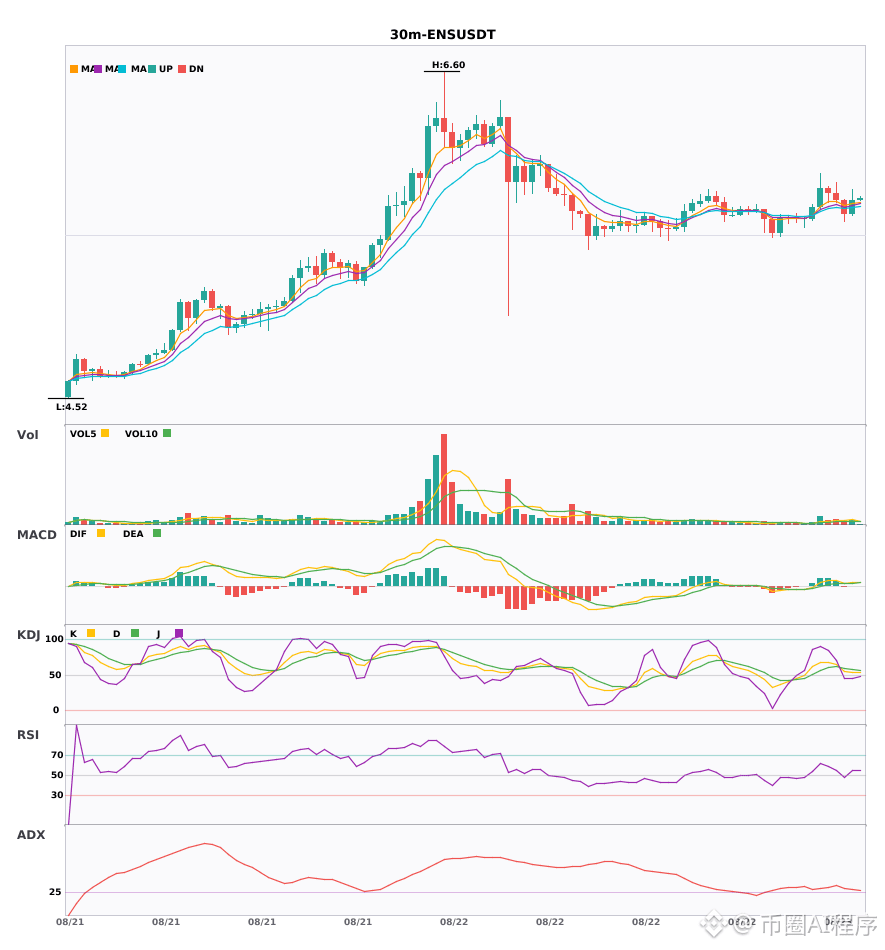885x950 pixels.
Task: Click the red candle under H:6.60
Action: pos(444,125)
